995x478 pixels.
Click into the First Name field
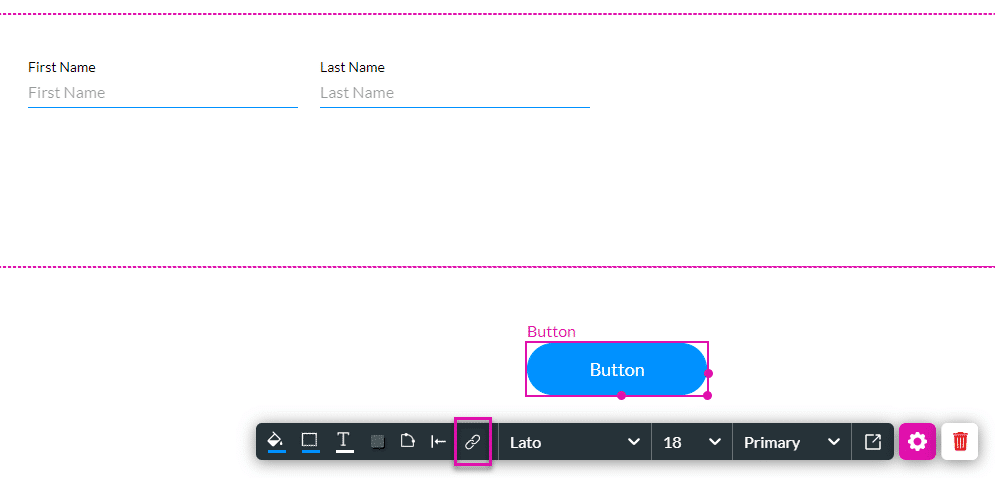162,93
